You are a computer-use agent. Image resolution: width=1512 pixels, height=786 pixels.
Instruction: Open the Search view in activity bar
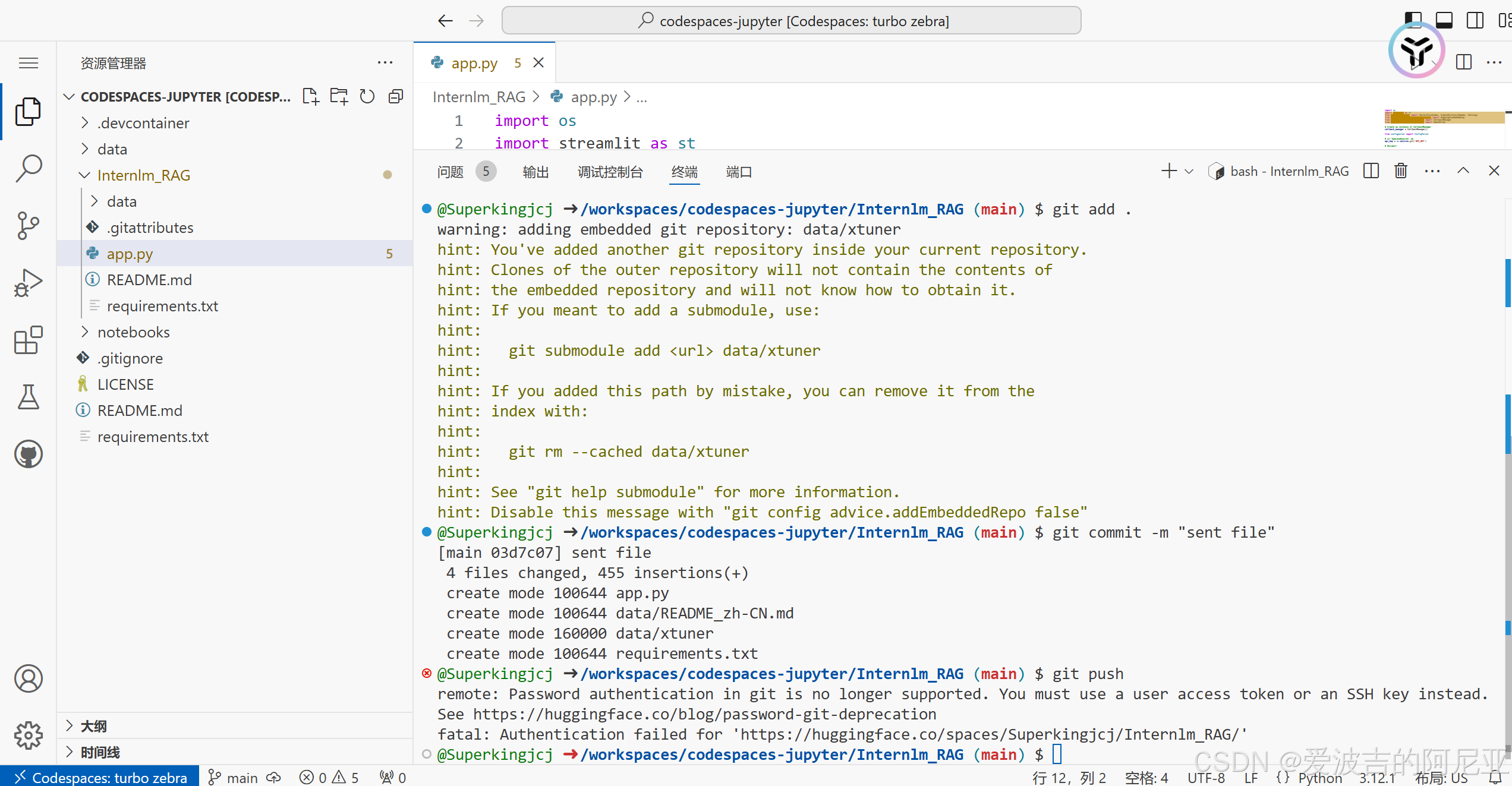[28, 168]
